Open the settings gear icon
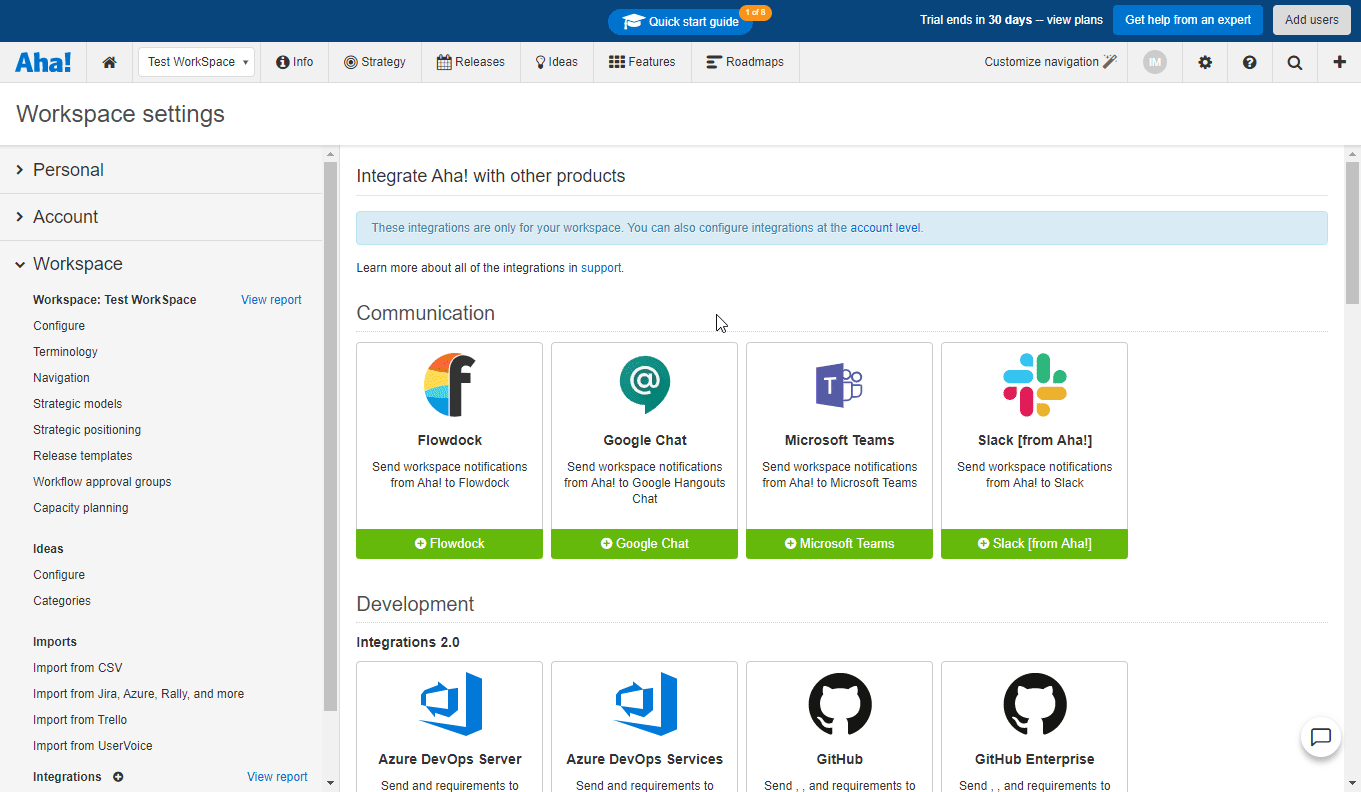The height and width of the screenshot is (792, 1361). (x=1205, y=62)
